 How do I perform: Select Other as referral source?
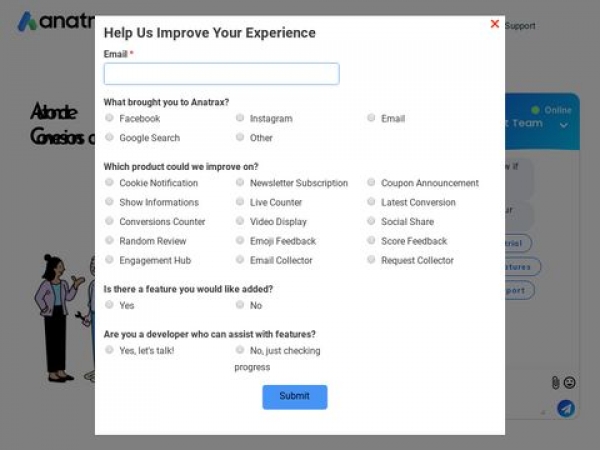[x=240, y=137]
